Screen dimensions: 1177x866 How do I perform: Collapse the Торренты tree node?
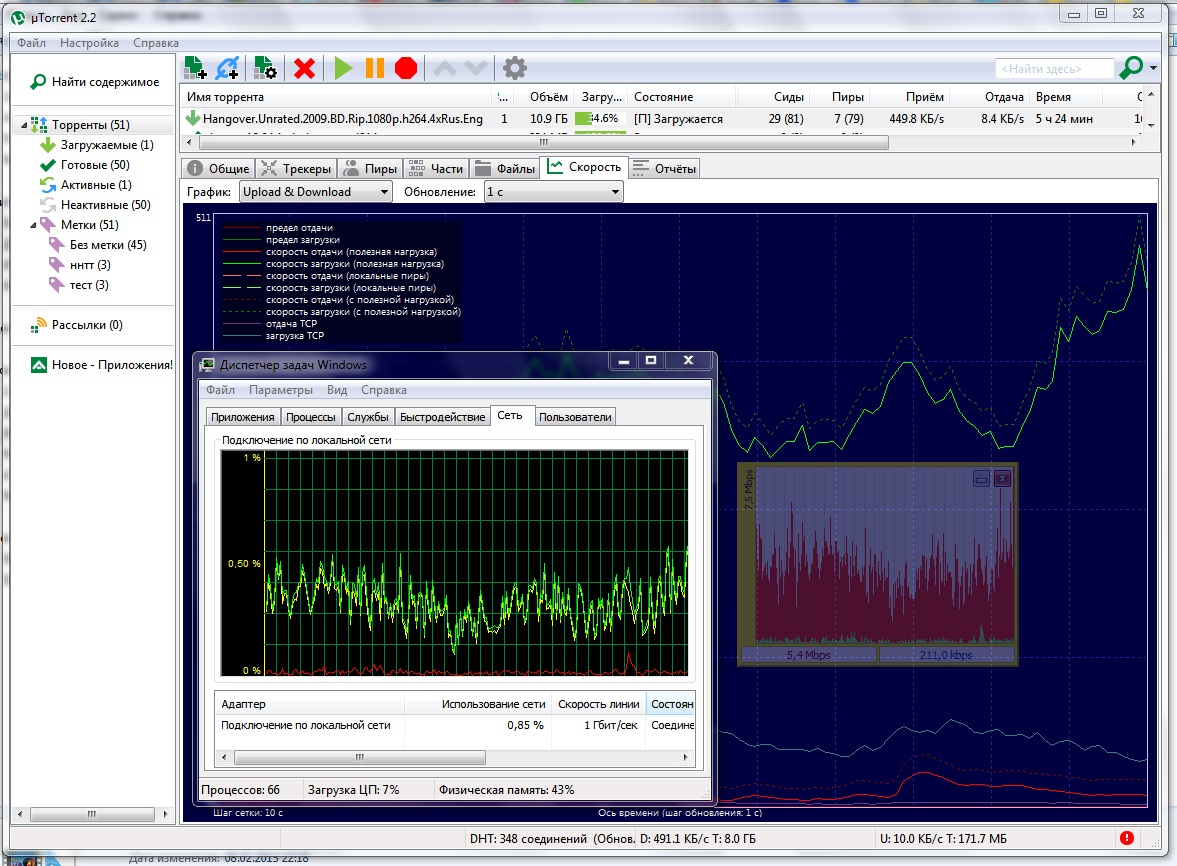pyautogui.click(x=23, y=126)
